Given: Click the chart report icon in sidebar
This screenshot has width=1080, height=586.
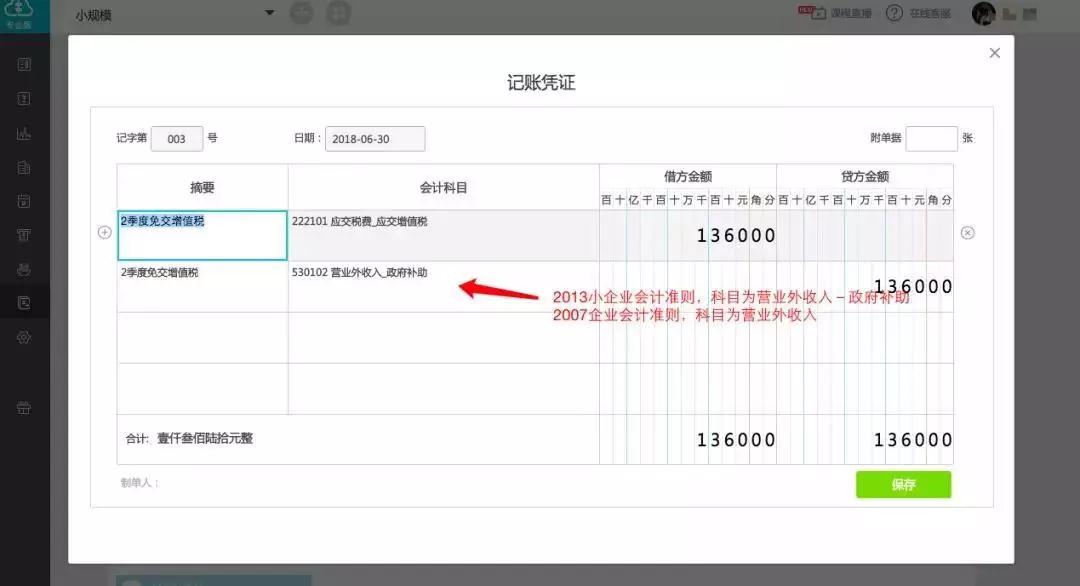Looking at the screenshot, I should pyautogui.click(x=24, y=134).
